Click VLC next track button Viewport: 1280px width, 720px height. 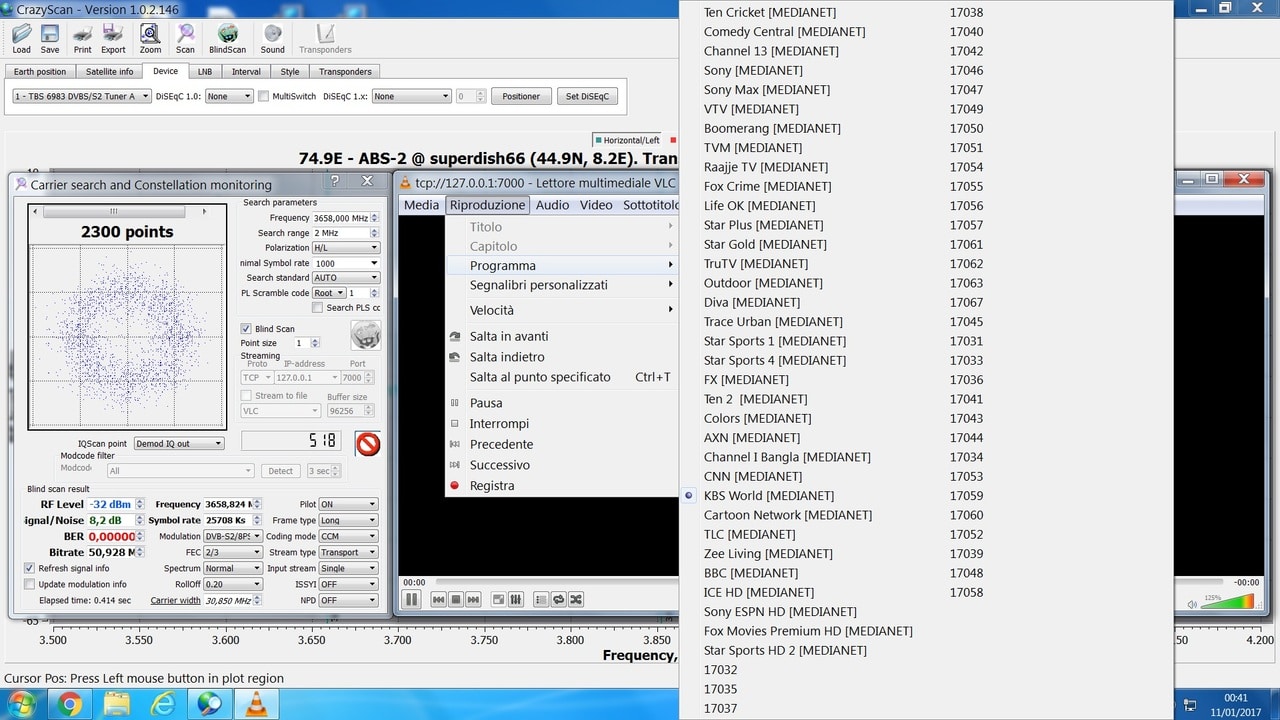(473, 599)
